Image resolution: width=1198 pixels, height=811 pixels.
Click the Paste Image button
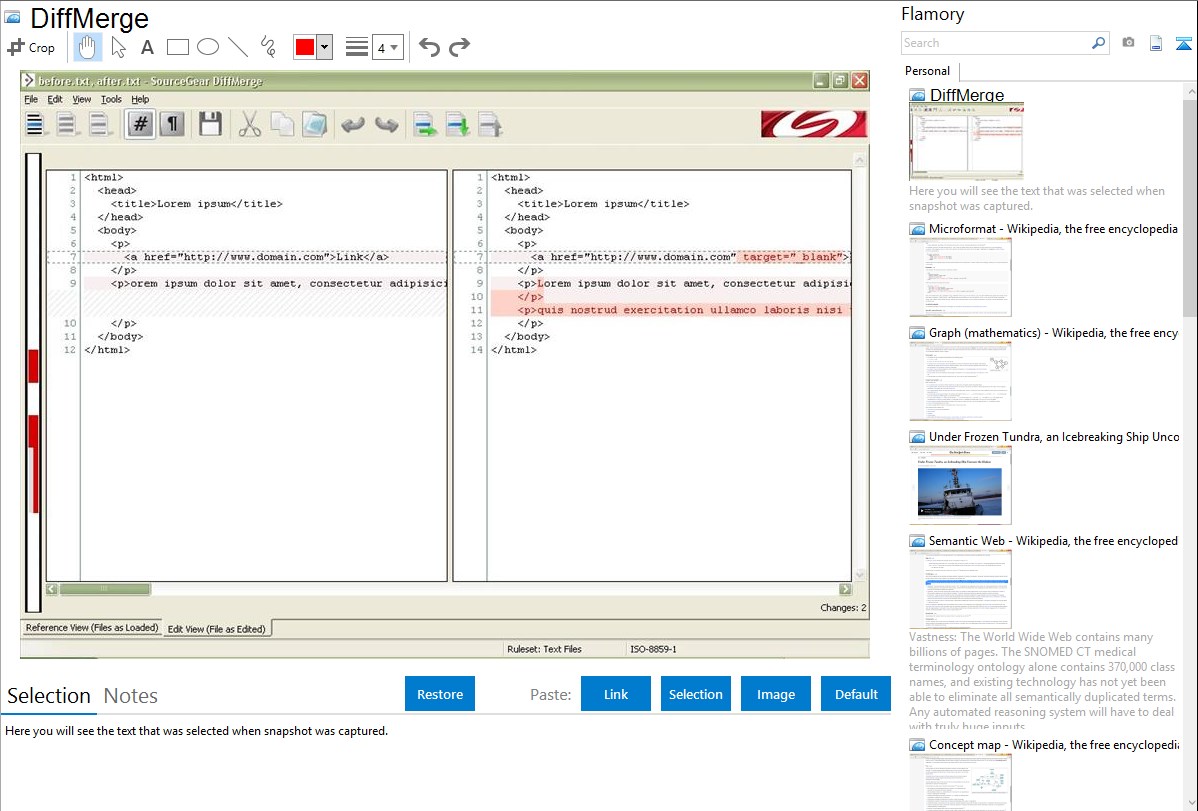[775, 694]
